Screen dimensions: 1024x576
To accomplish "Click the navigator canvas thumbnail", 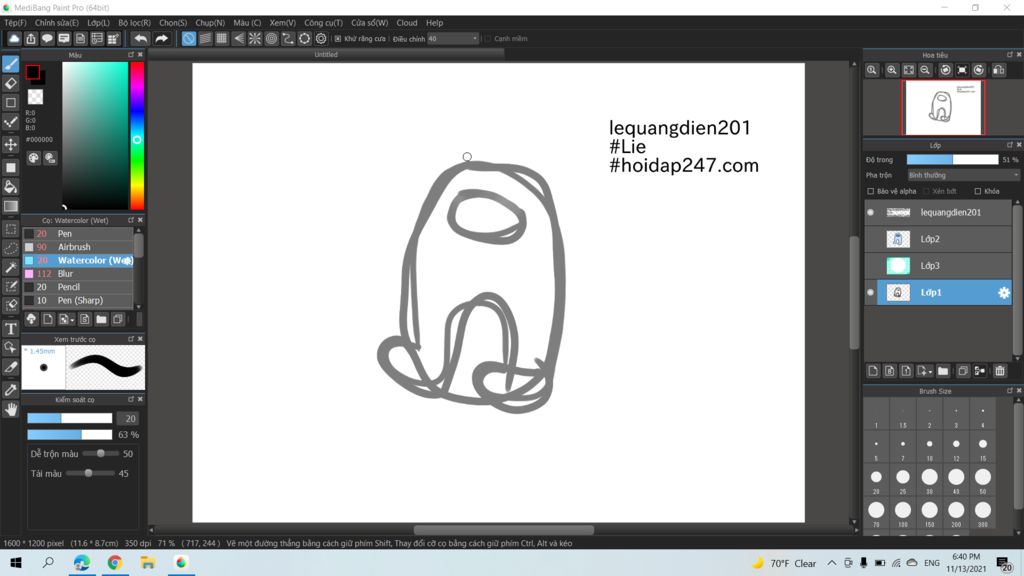I will [942, 107].
